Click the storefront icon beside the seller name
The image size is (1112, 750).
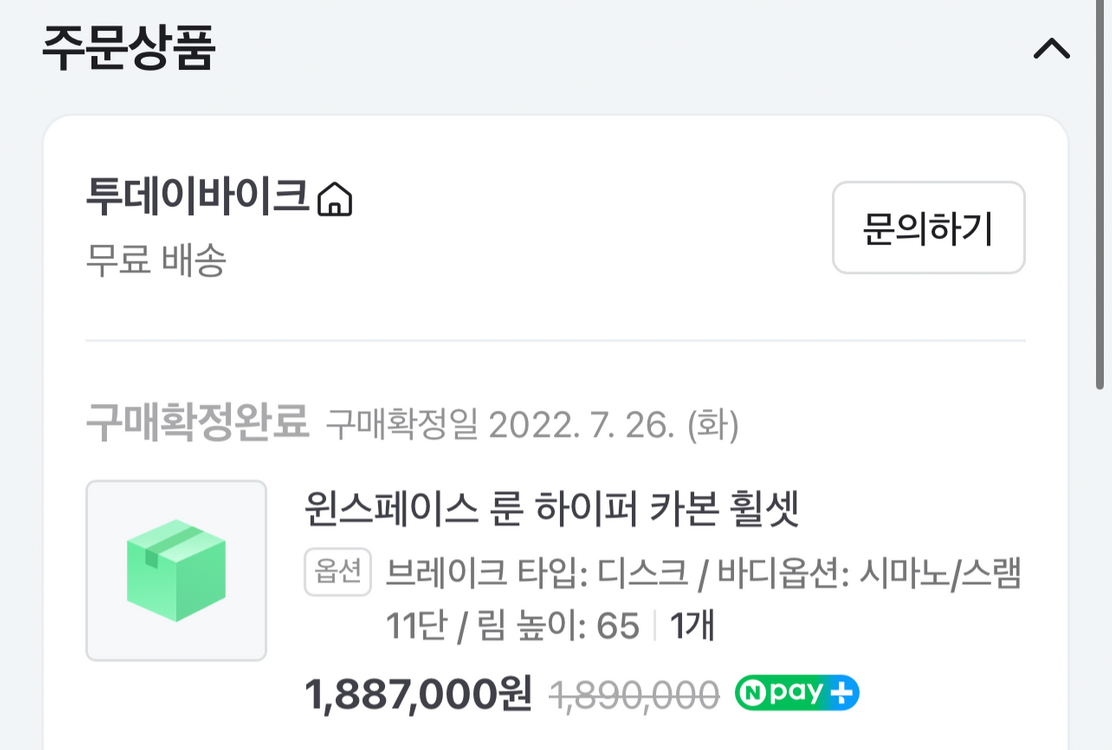tap(337, 200)
